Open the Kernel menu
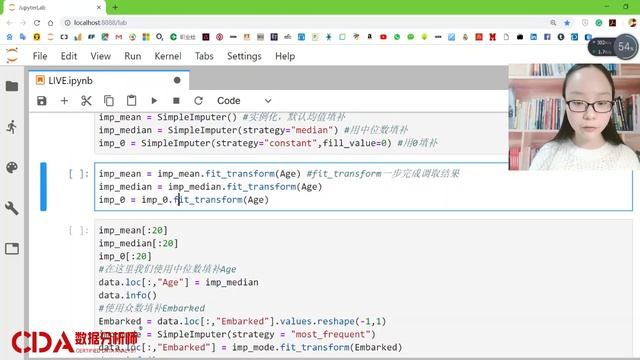This screenshot has width=640, height=360. (x=168, y=56)
